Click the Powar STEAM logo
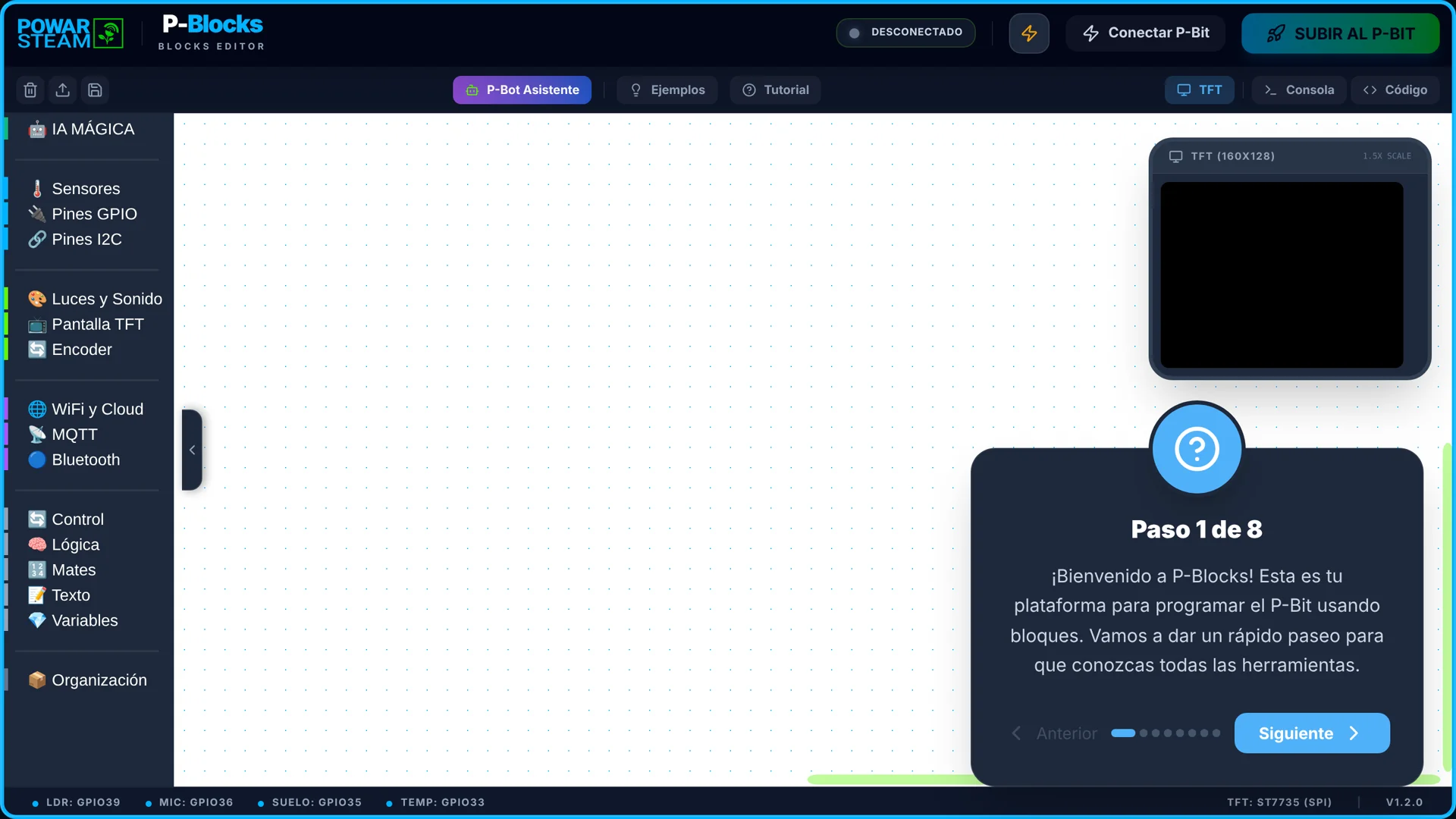Viewport: 1456px width, 819px height. click(x=71, y=33)
